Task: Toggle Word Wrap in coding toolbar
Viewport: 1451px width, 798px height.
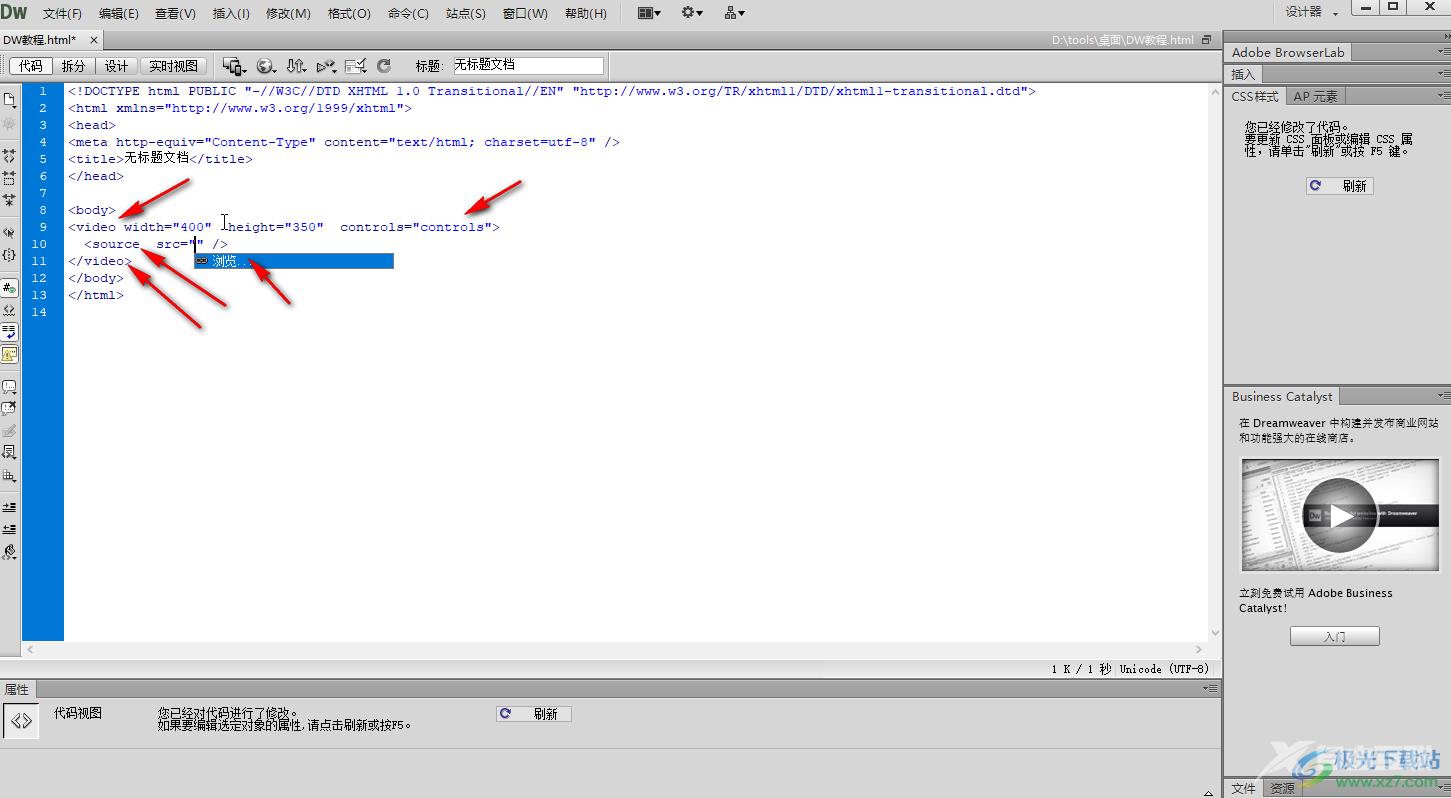Action: (x=9, y=332)
